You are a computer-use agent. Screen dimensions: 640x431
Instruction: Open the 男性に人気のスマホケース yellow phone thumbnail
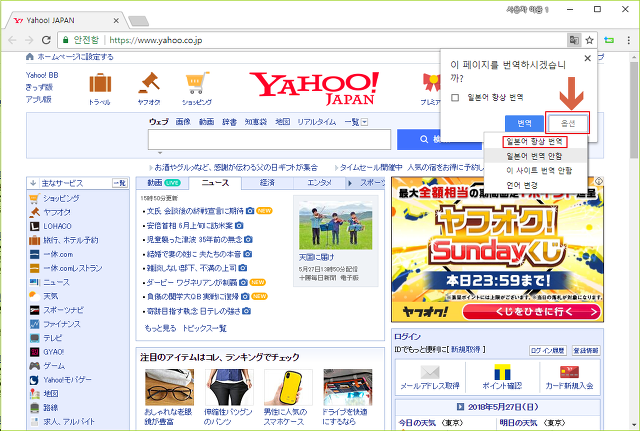(x=288, y=387)
